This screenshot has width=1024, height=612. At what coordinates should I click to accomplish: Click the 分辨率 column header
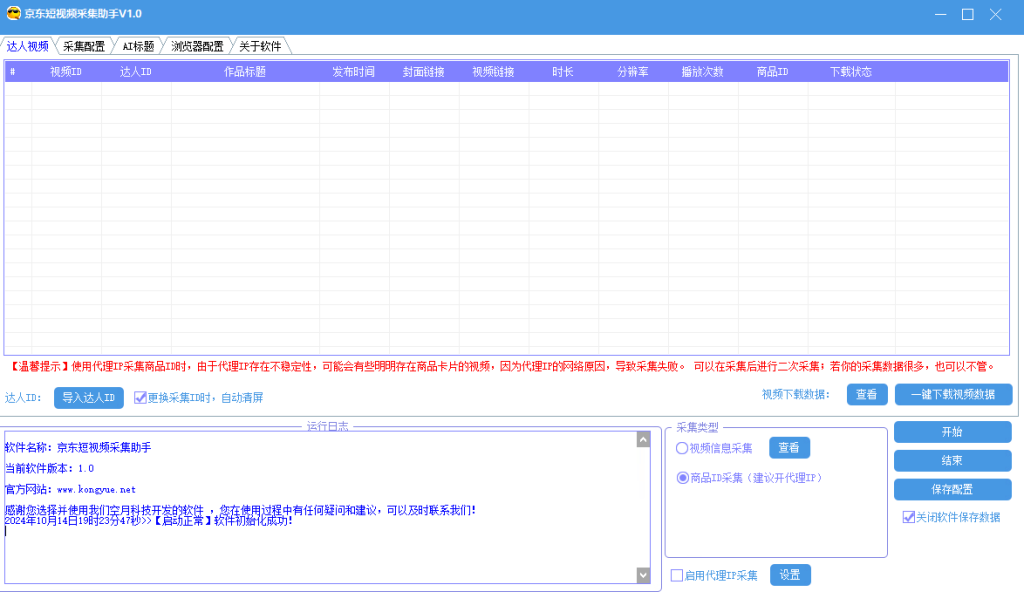(633, 72)
